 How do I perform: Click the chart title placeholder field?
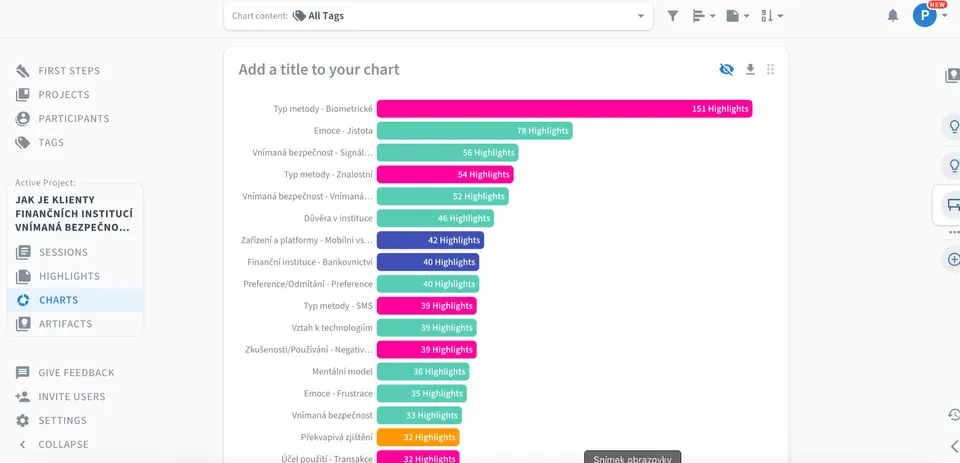tap(319, 69)
